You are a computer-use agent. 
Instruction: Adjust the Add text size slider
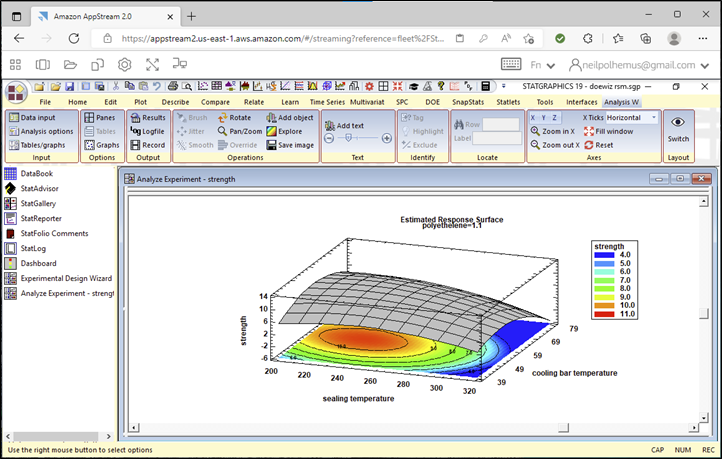click(349, 139)
